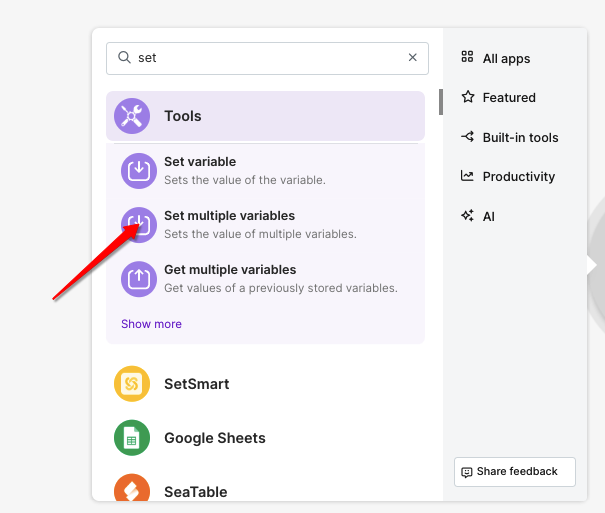Clear the search field with the X

point(412,58)
